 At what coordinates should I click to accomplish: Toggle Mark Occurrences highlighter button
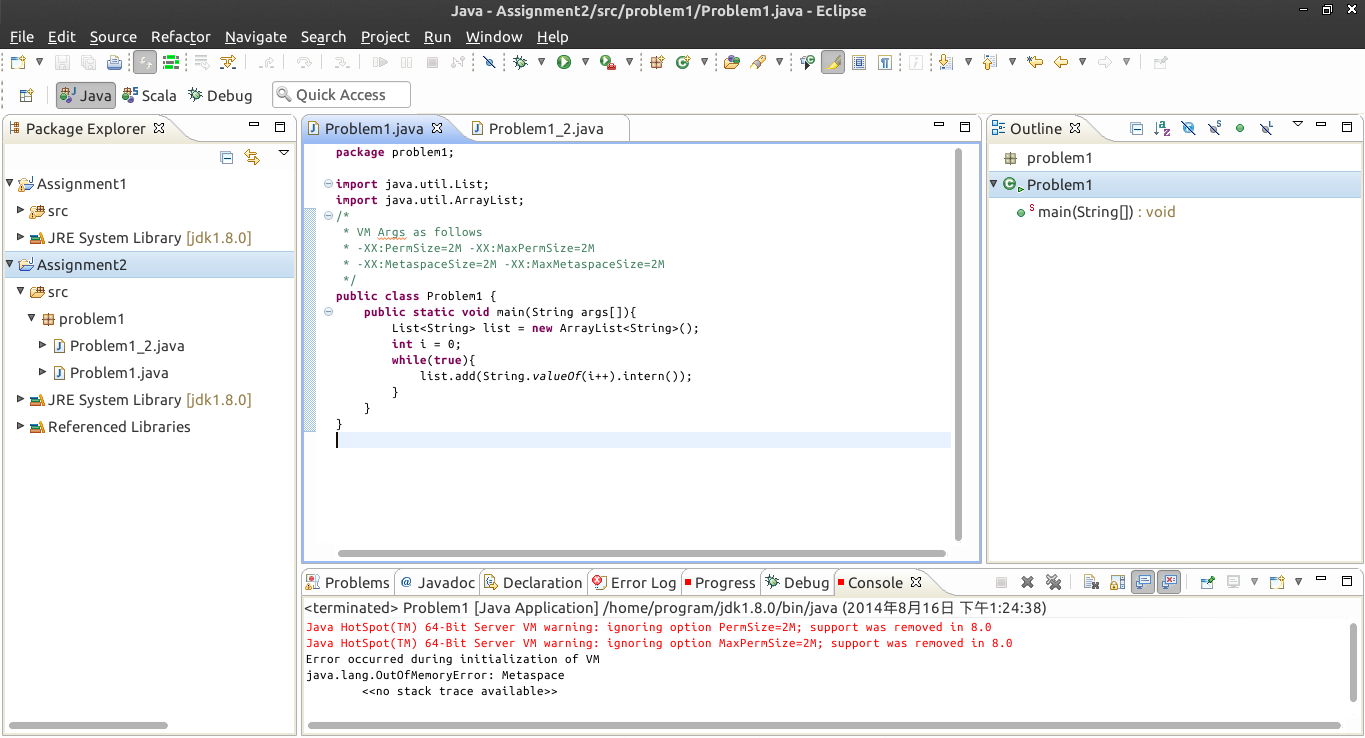[832, 62]
